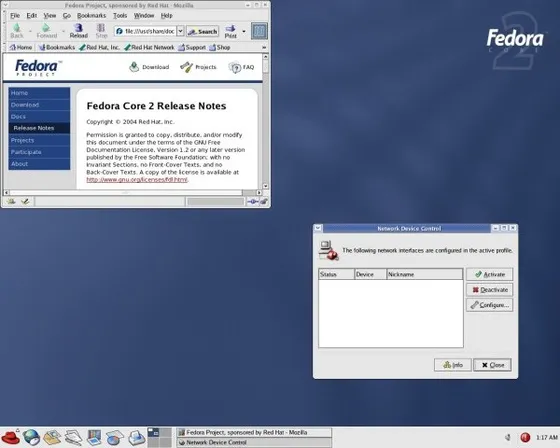
Task: Expand the Forward history dropdown arrow
Action: pyautogui.click(x=63, y=31)
